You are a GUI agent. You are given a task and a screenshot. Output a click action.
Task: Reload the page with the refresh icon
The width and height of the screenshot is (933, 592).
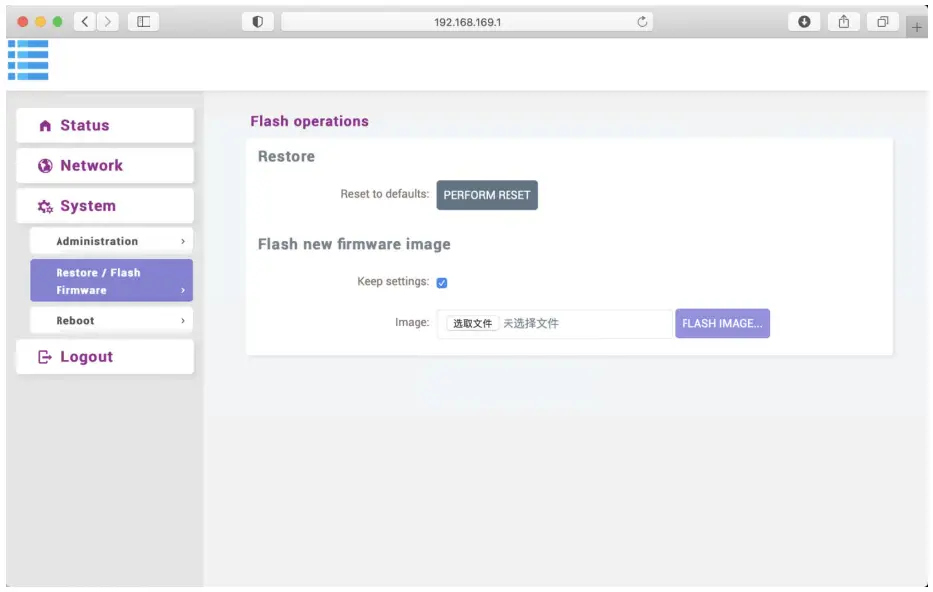coord(642,22)
